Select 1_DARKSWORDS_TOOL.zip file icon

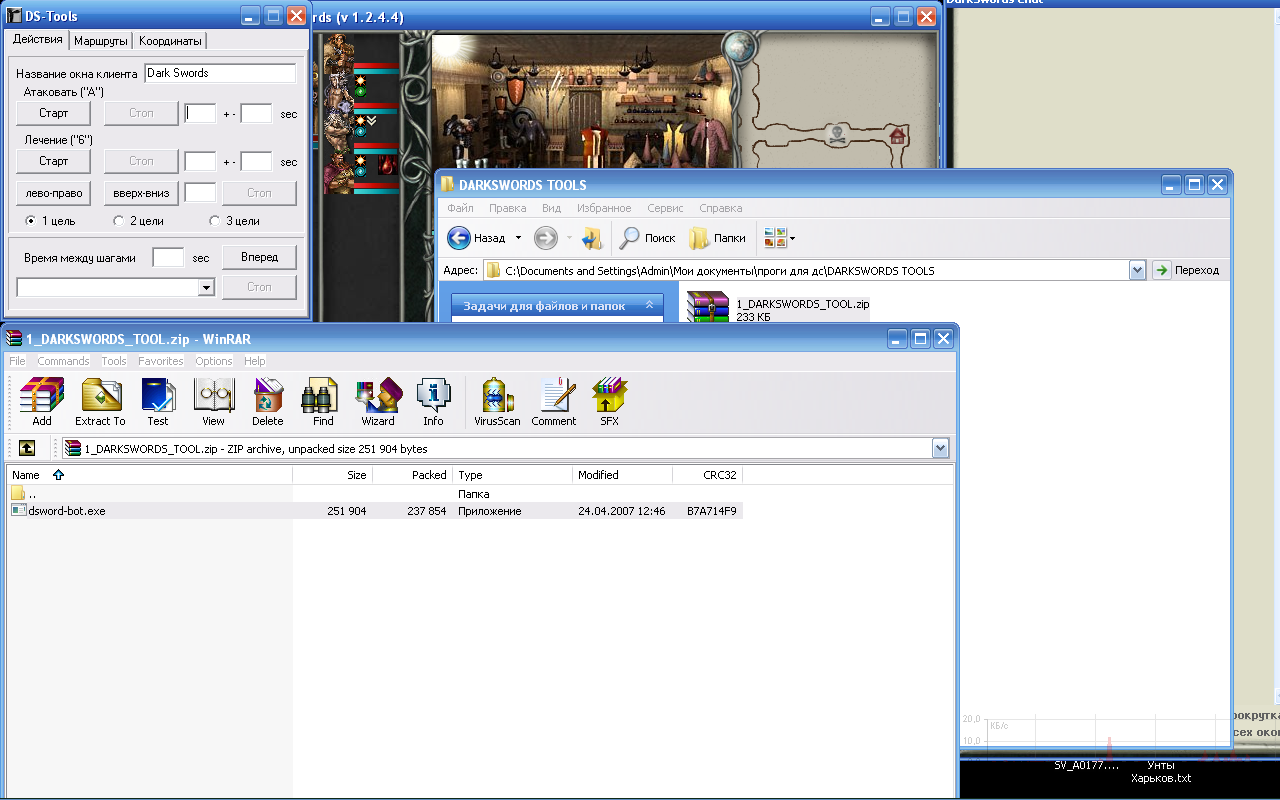tap(708, 308)
